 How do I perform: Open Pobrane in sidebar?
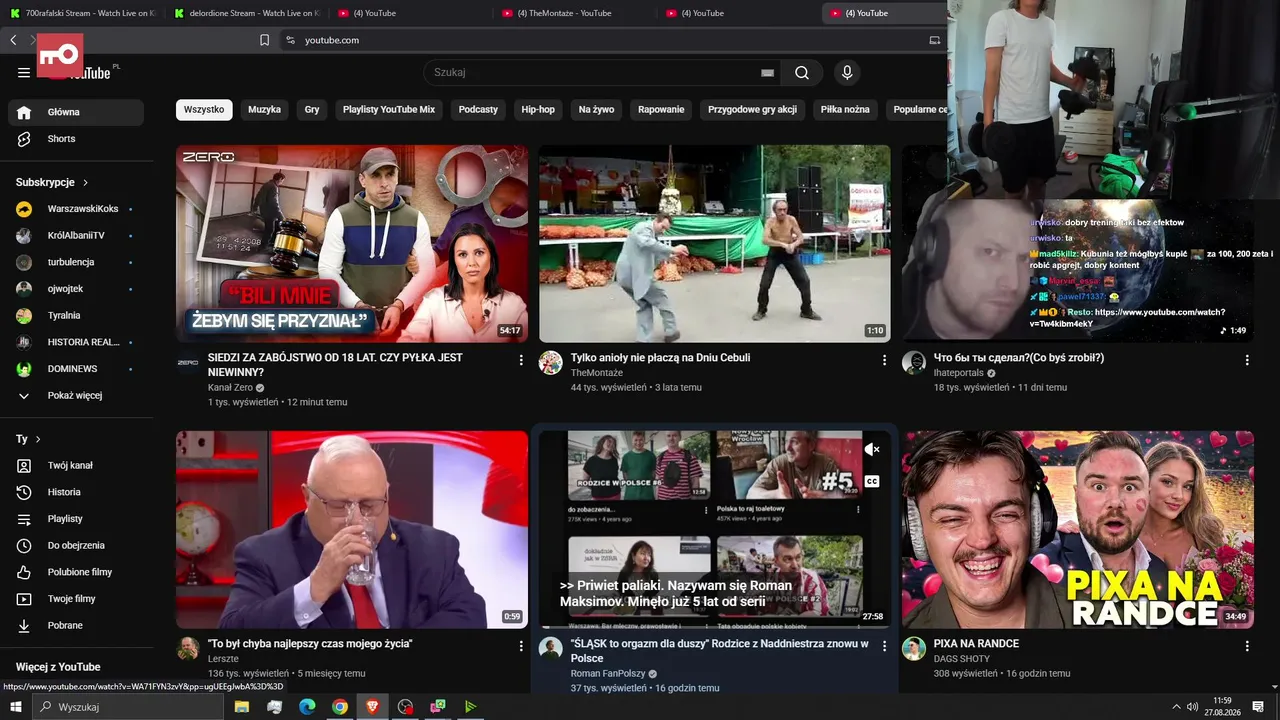[76, 625]
